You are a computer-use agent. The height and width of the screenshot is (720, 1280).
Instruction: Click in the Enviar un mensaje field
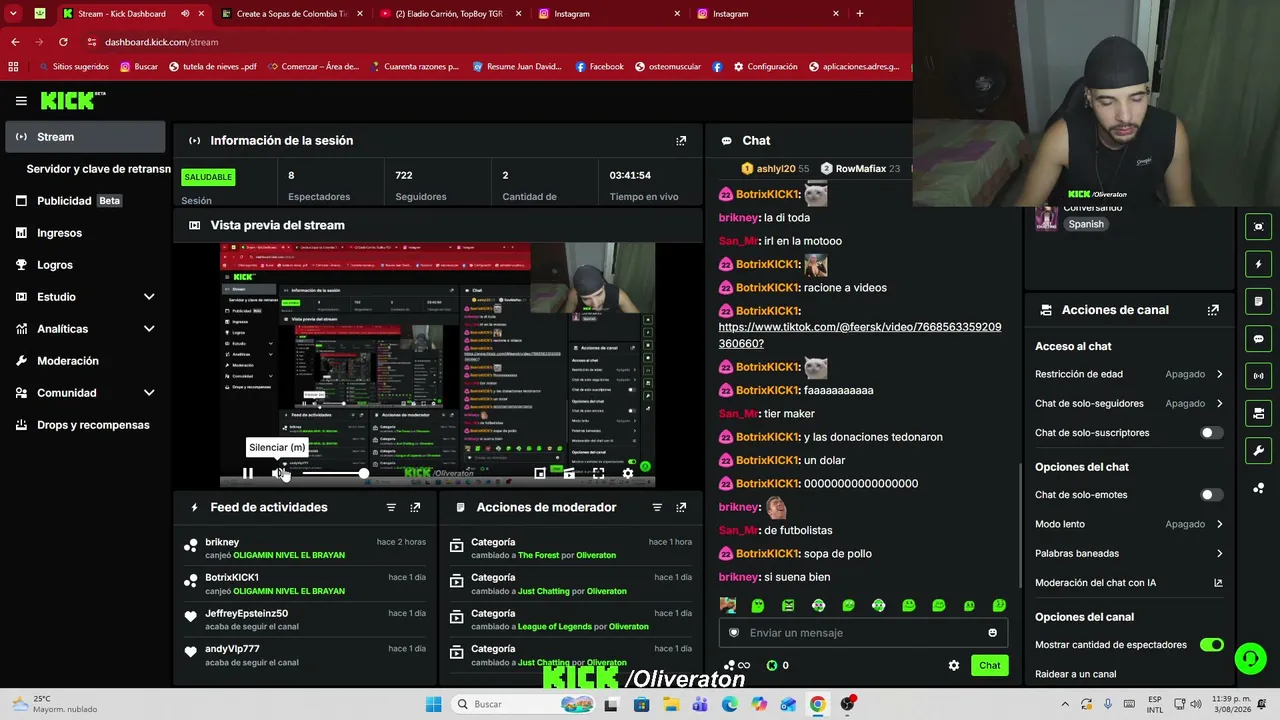[862, 633]
